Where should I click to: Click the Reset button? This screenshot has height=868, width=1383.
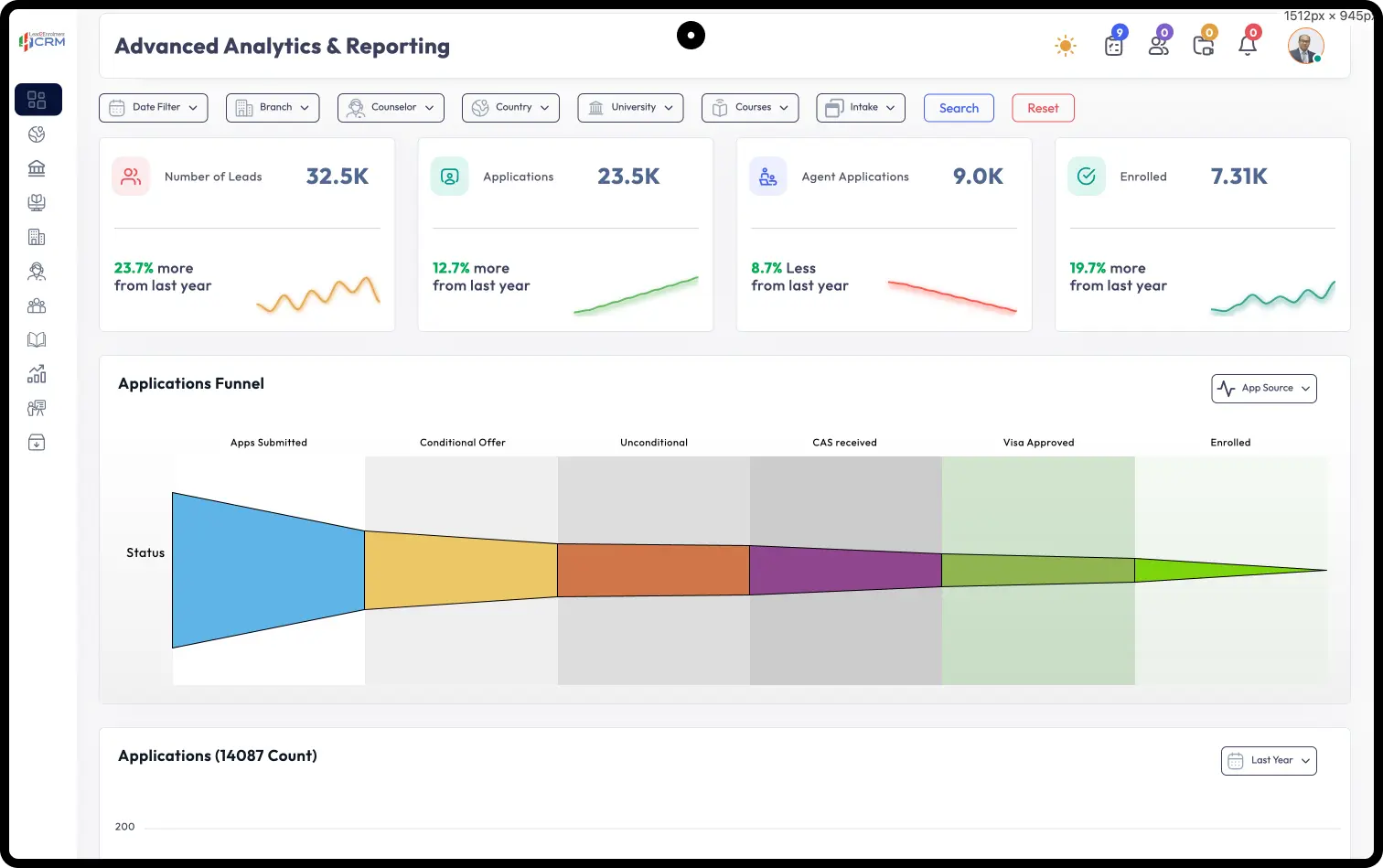tap(1043, 108)
